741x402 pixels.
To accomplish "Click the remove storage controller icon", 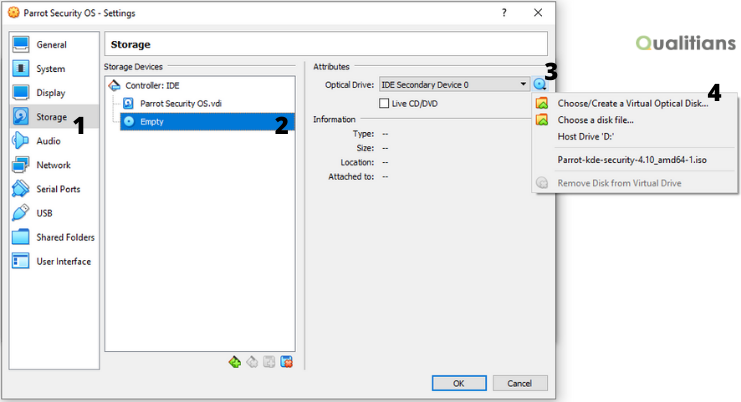I will (x=252, y=362).
